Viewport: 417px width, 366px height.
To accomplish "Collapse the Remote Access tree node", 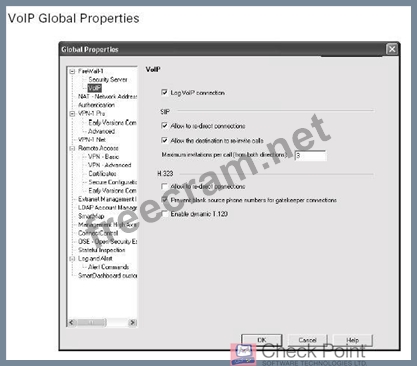I will 72,148.
